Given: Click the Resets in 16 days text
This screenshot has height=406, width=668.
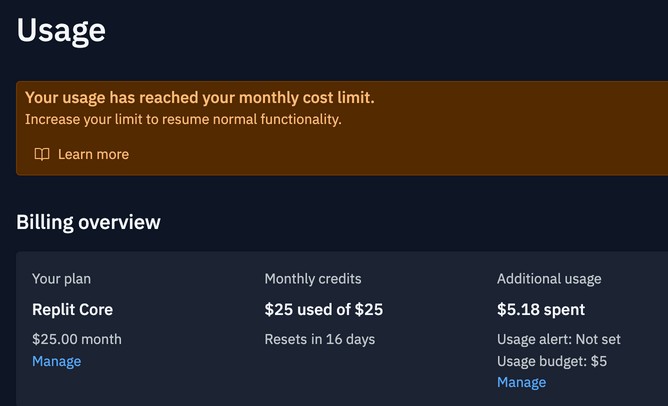Looking at the screenshot, I should coord(320,339).
